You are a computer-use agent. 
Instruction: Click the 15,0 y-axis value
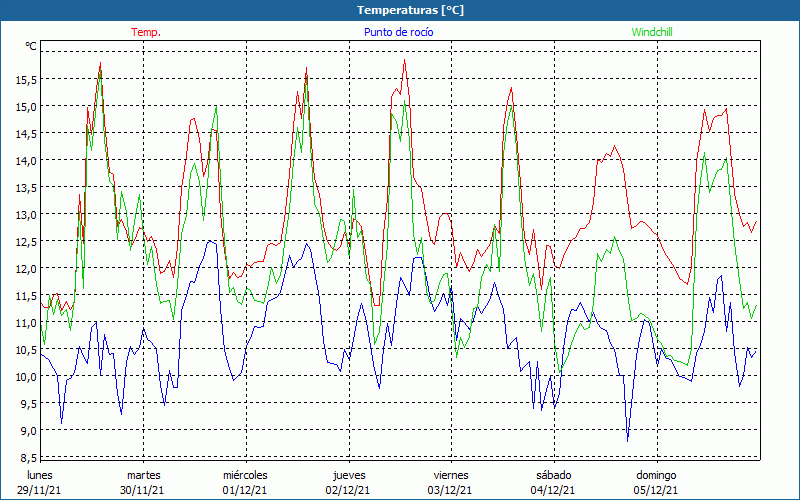click(27, 107)
